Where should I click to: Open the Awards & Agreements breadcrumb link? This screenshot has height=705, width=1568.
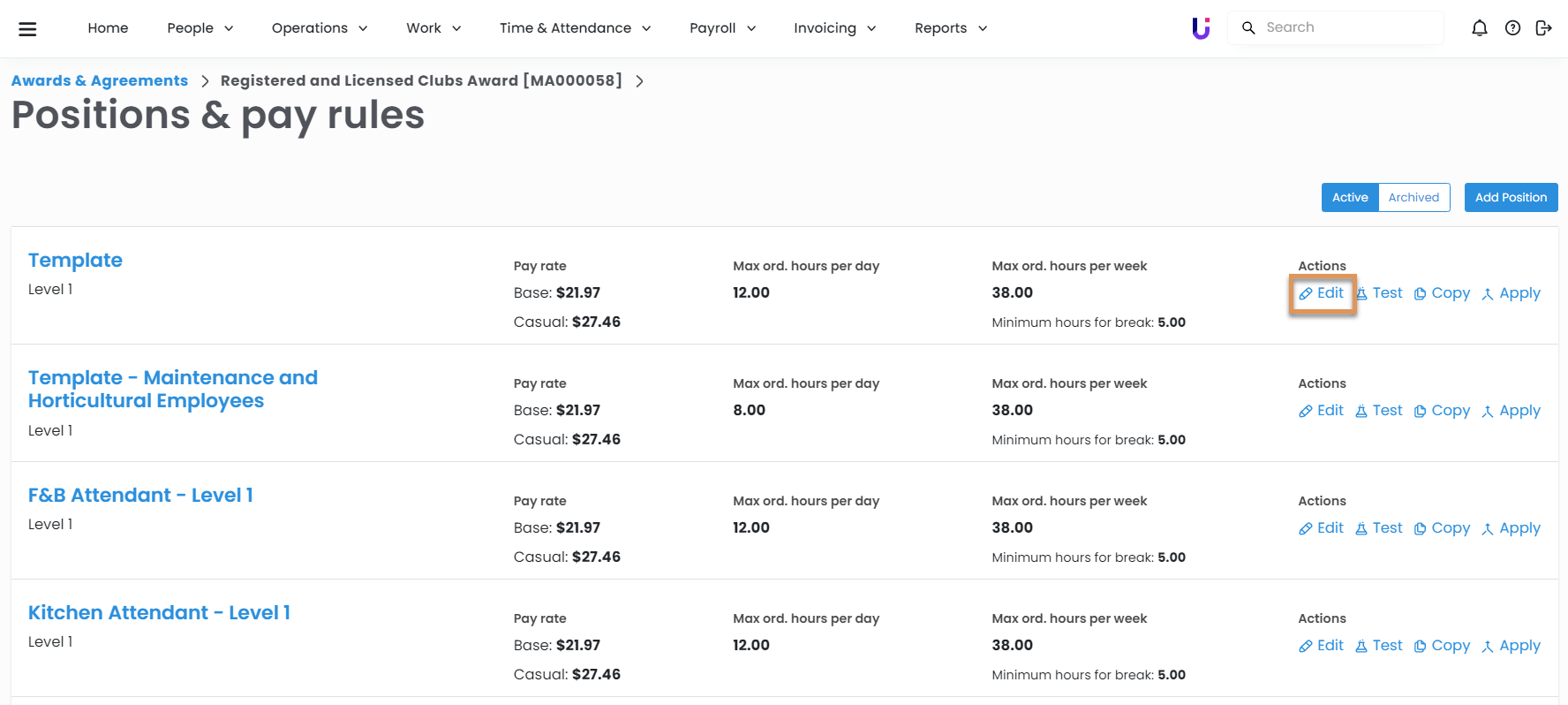[x=100, y=81]
